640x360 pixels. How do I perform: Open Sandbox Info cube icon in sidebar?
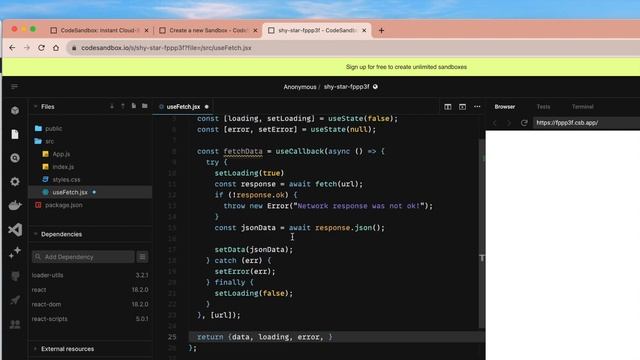pyautogui.click(x=15, y=111)
